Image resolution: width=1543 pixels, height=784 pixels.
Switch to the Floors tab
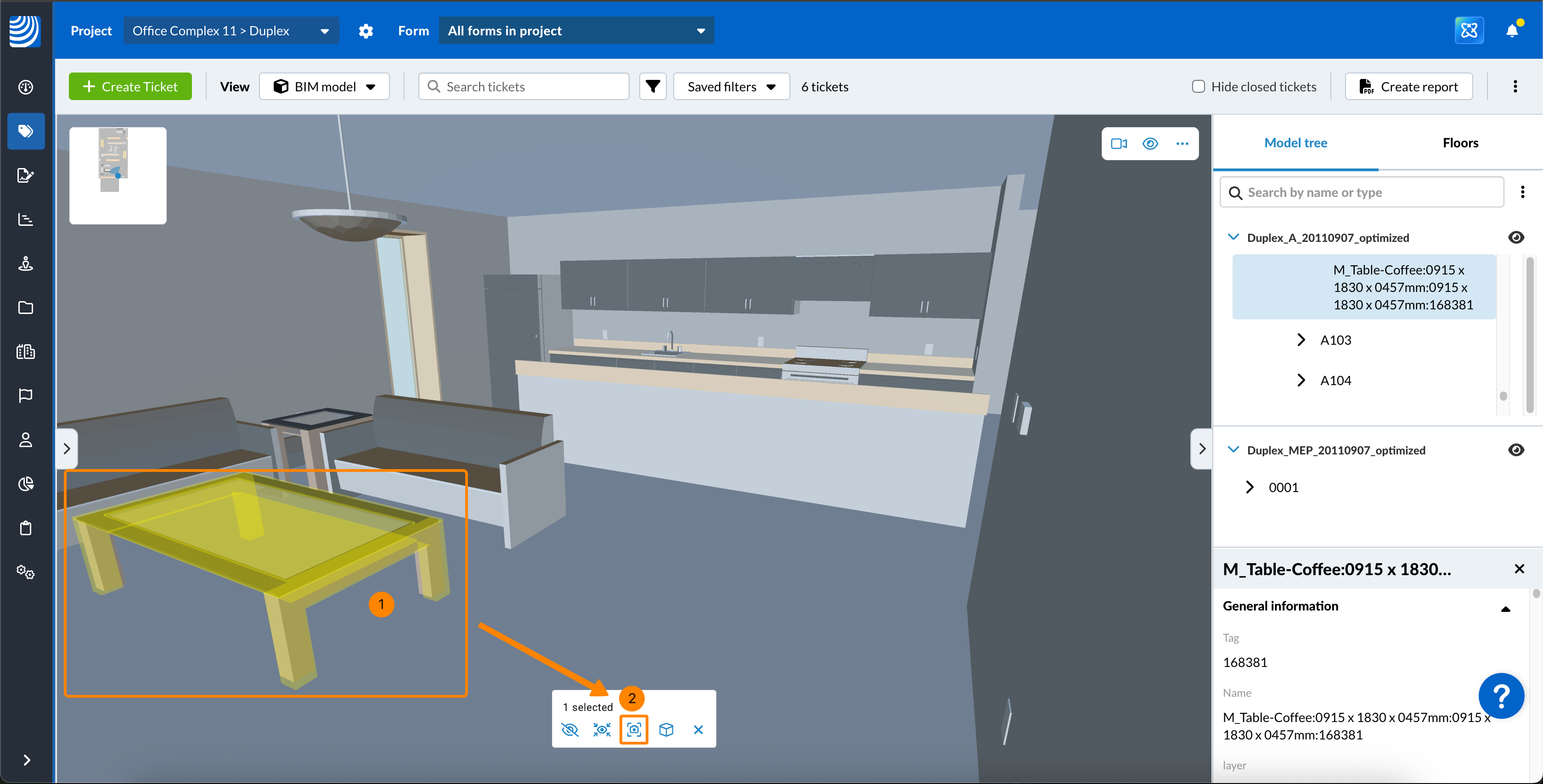[1460, 143]
